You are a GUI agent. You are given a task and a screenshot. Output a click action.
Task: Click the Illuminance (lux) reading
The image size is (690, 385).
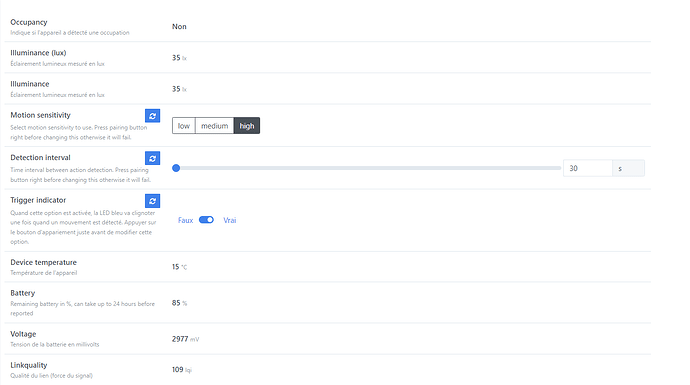coord(179,58)
